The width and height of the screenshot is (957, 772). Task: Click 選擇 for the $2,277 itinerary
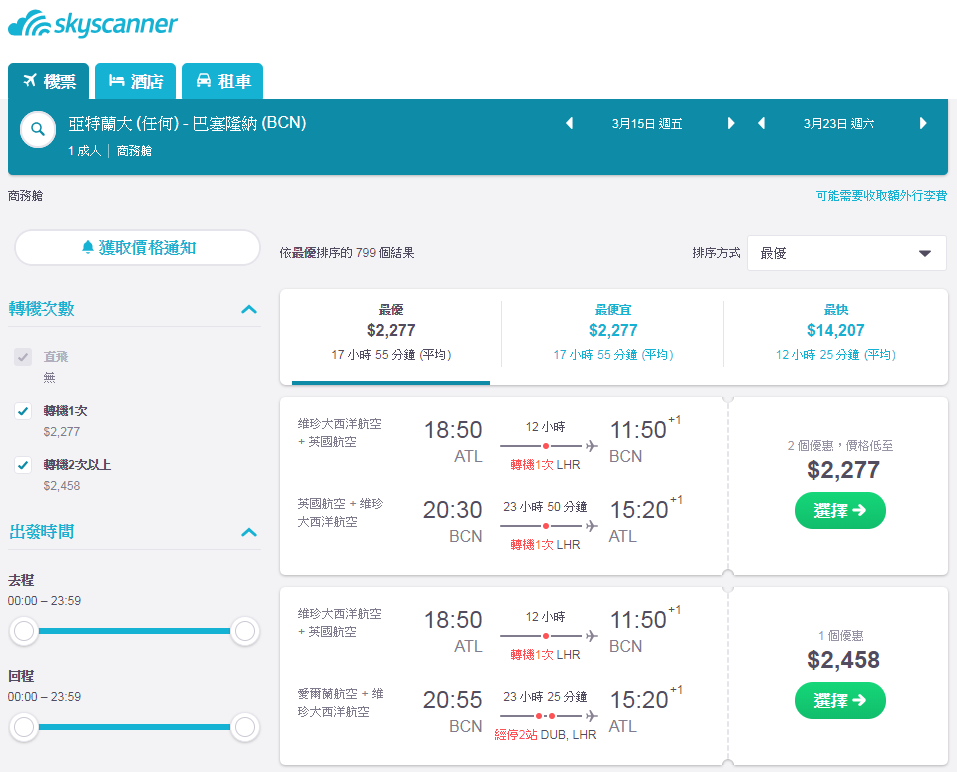[x=840, y=510]
